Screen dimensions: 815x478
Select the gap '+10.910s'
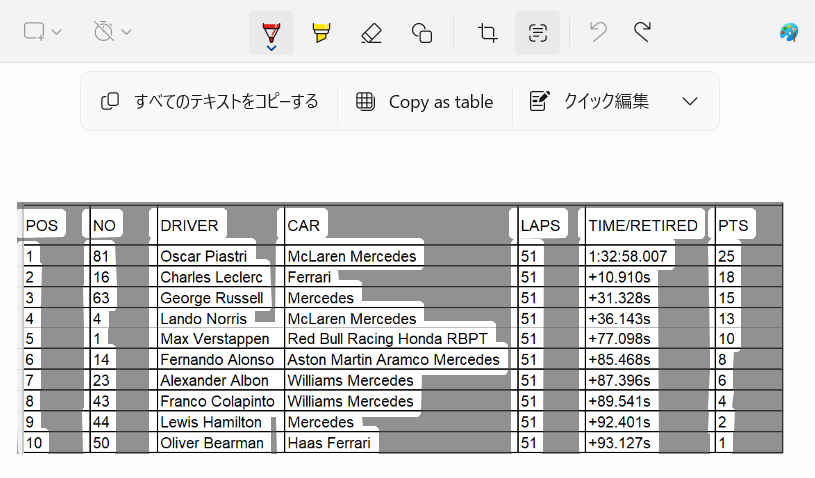[x=620, y=277]
